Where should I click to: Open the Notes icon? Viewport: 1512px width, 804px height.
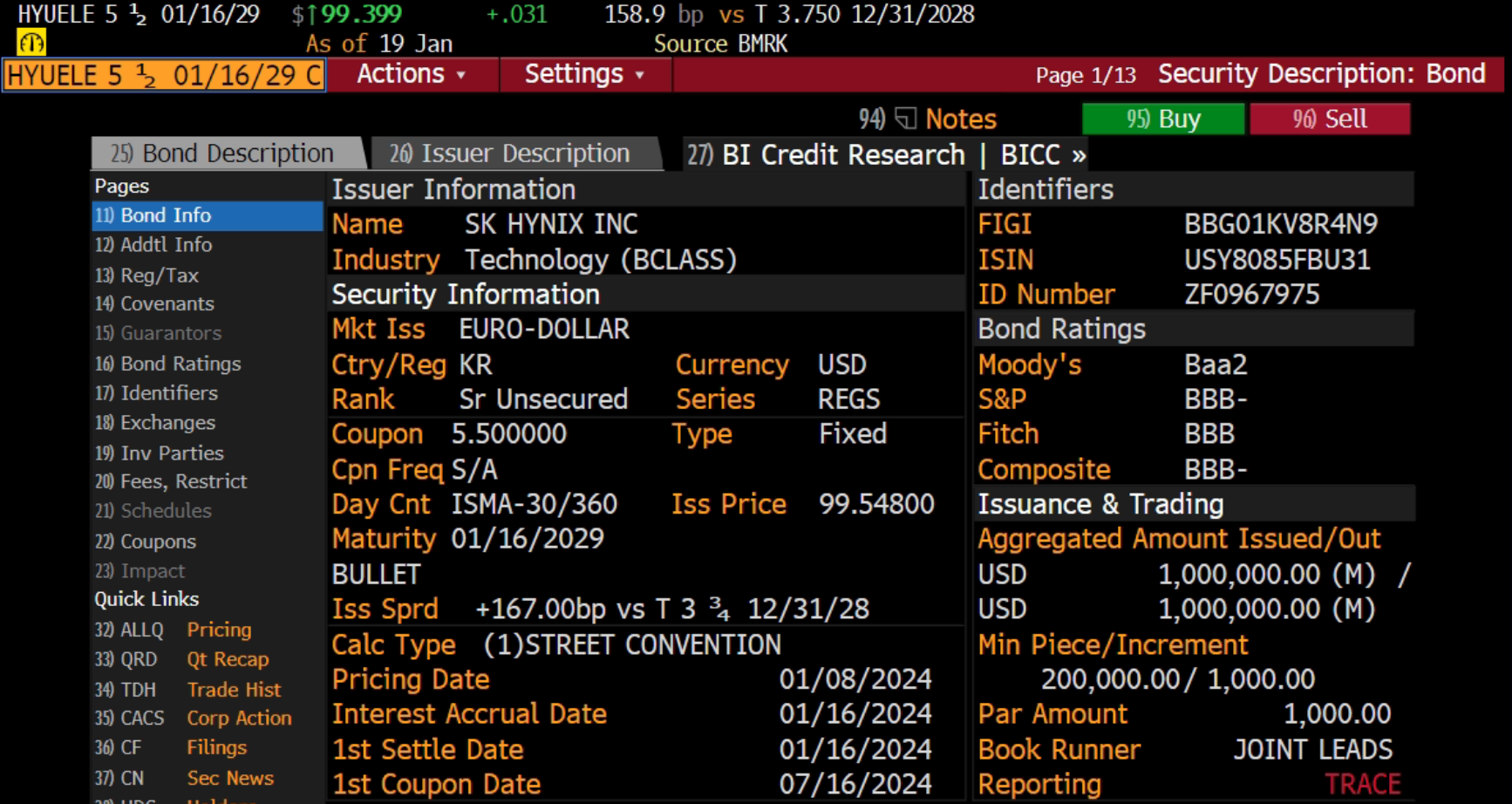pos(906,119)
